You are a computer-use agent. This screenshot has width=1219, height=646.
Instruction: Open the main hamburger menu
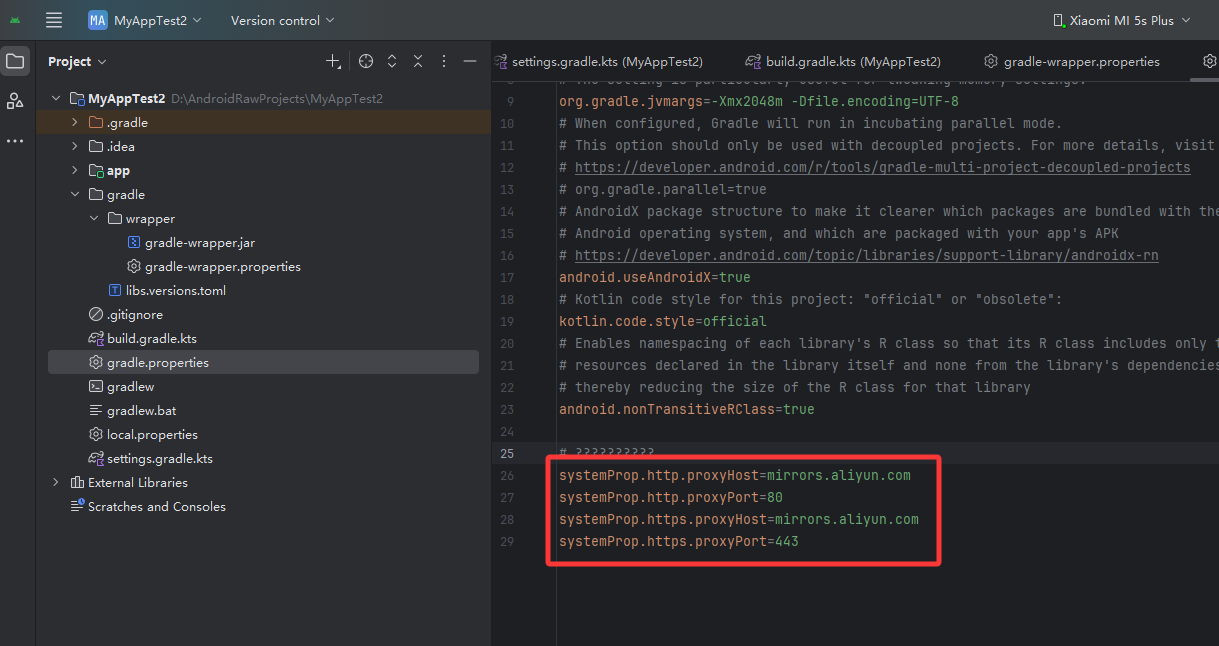point(54,20)
